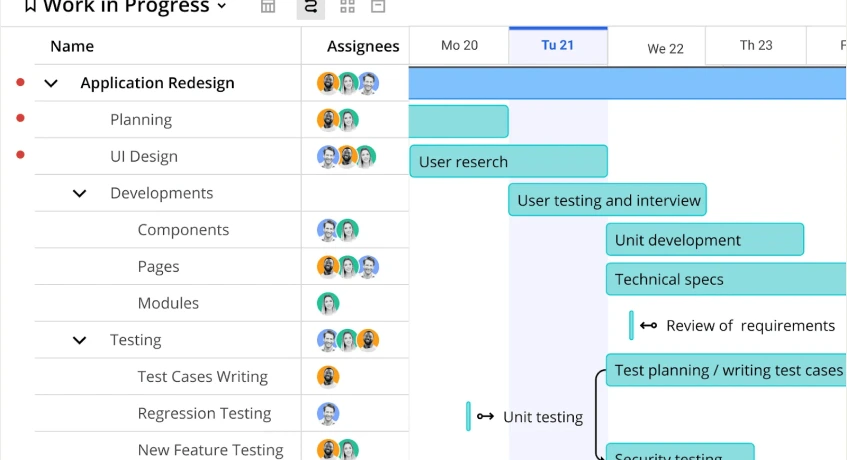Click the calendar view icon
Viewport: 847px width, 460px height.
click(377, 7)
